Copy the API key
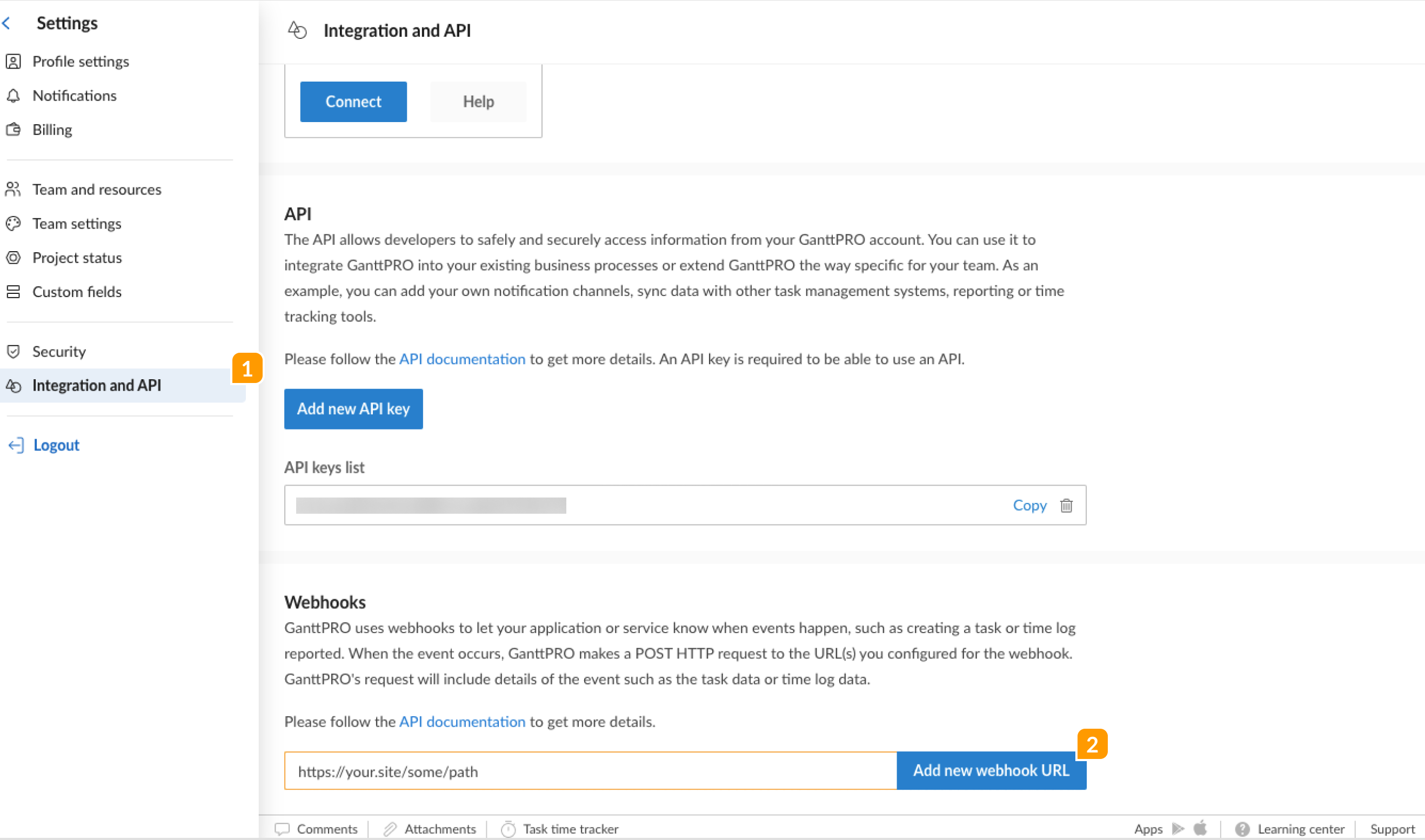Screen dimensions: 1425x840 1029,506
